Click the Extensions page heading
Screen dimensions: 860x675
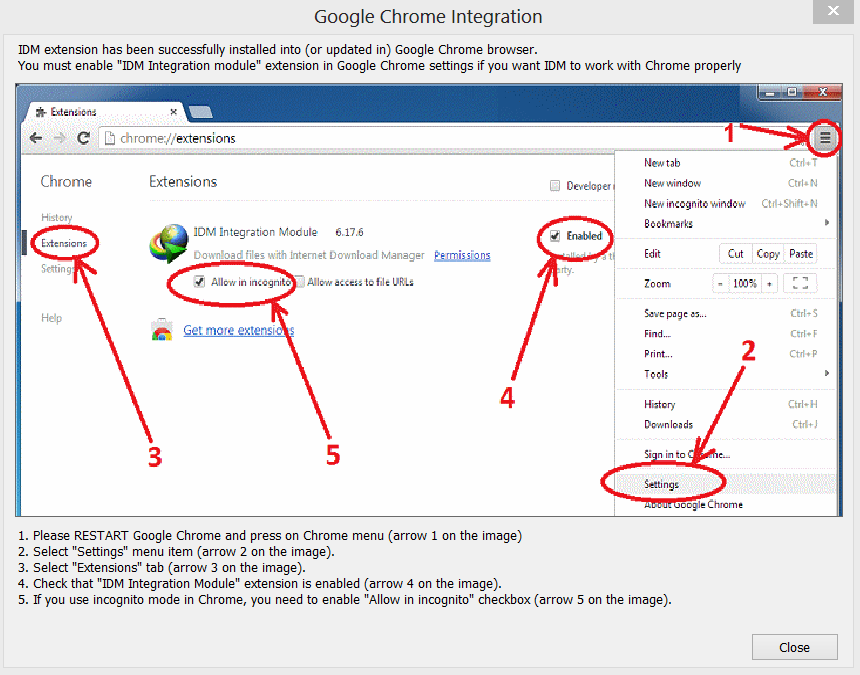coord(183,181)
